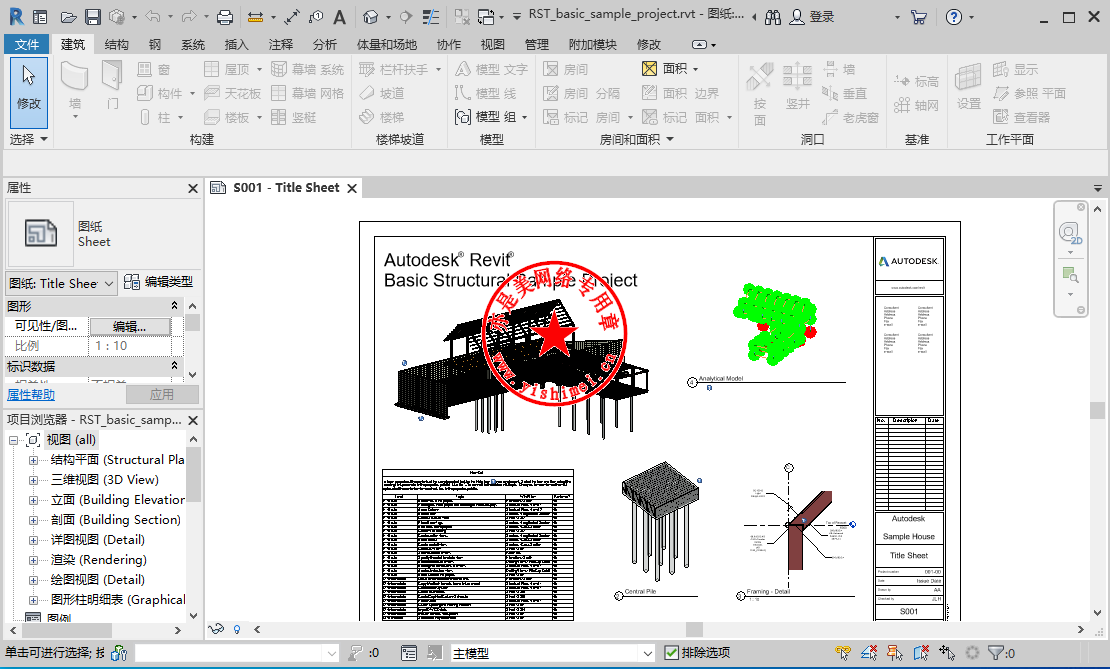Collapse the 视图 (all) tree node
The height and width of the screenshot is (669, 1110).
[x=13, y=440]
